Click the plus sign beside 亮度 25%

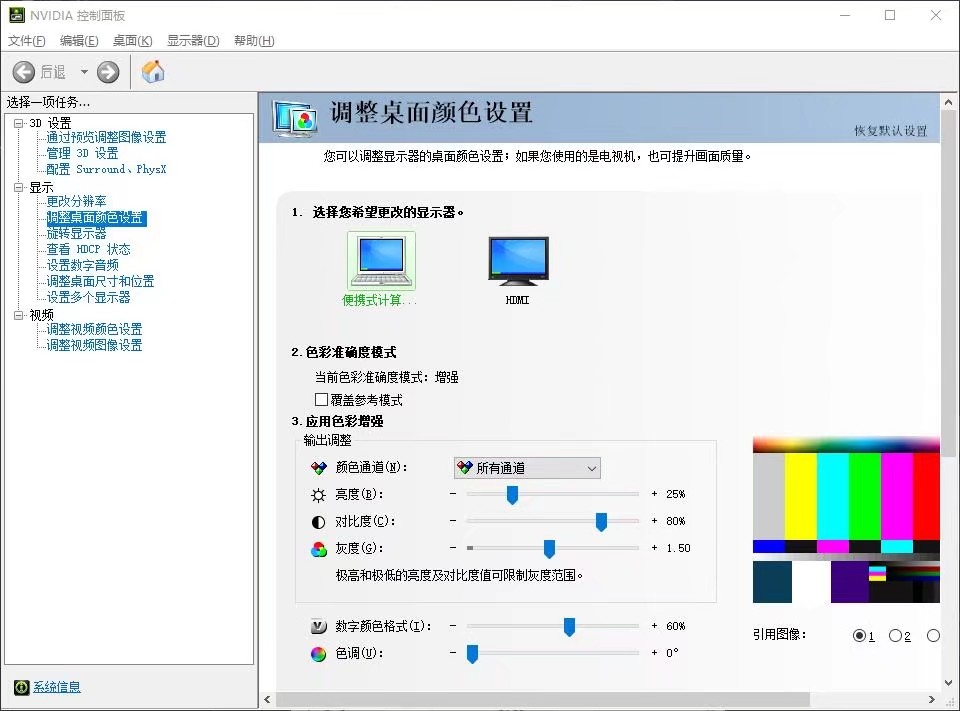point(654,494)
